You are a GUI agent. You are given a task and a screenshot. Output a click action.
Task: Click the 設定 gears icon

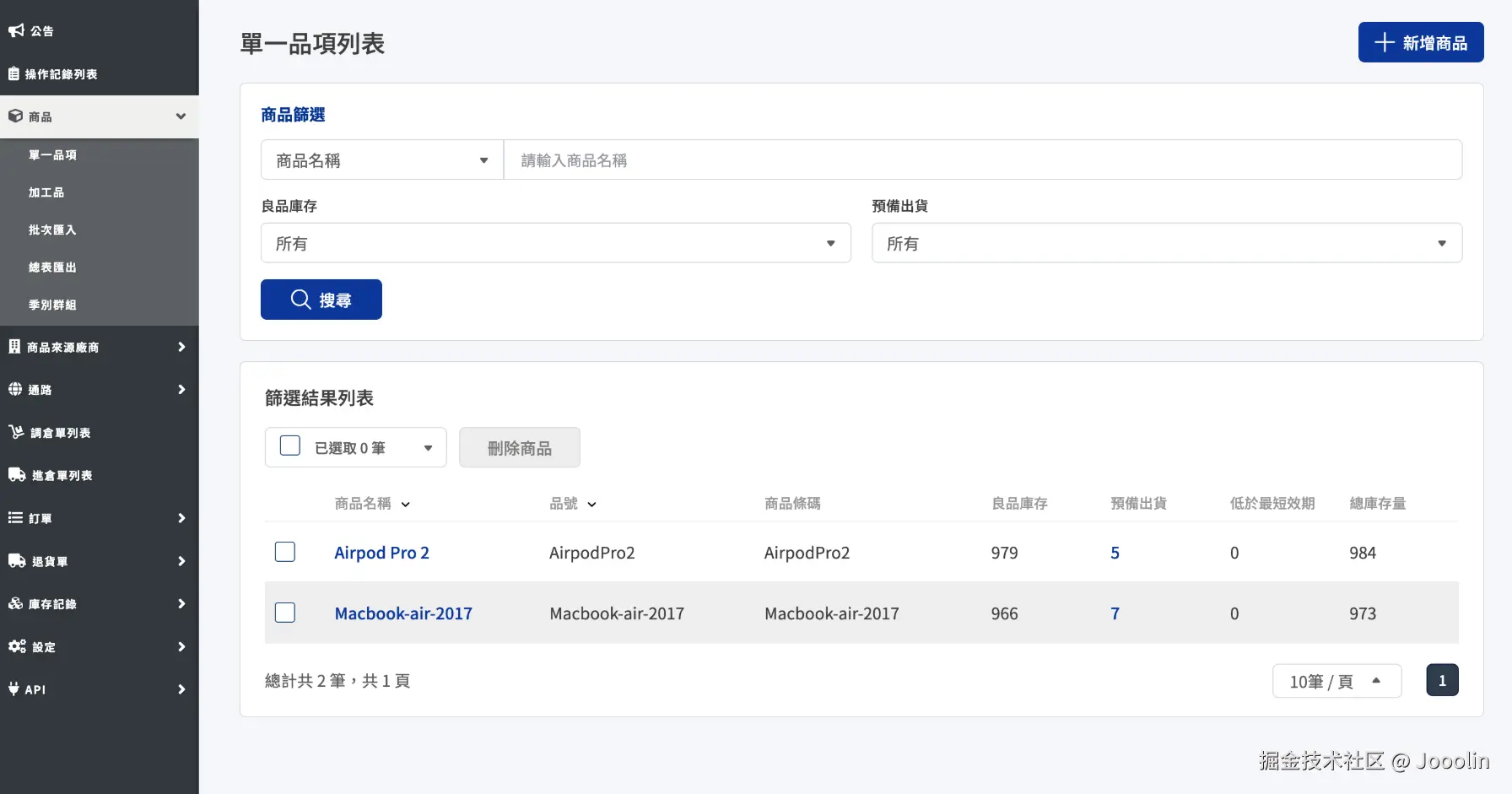point(17,646)
